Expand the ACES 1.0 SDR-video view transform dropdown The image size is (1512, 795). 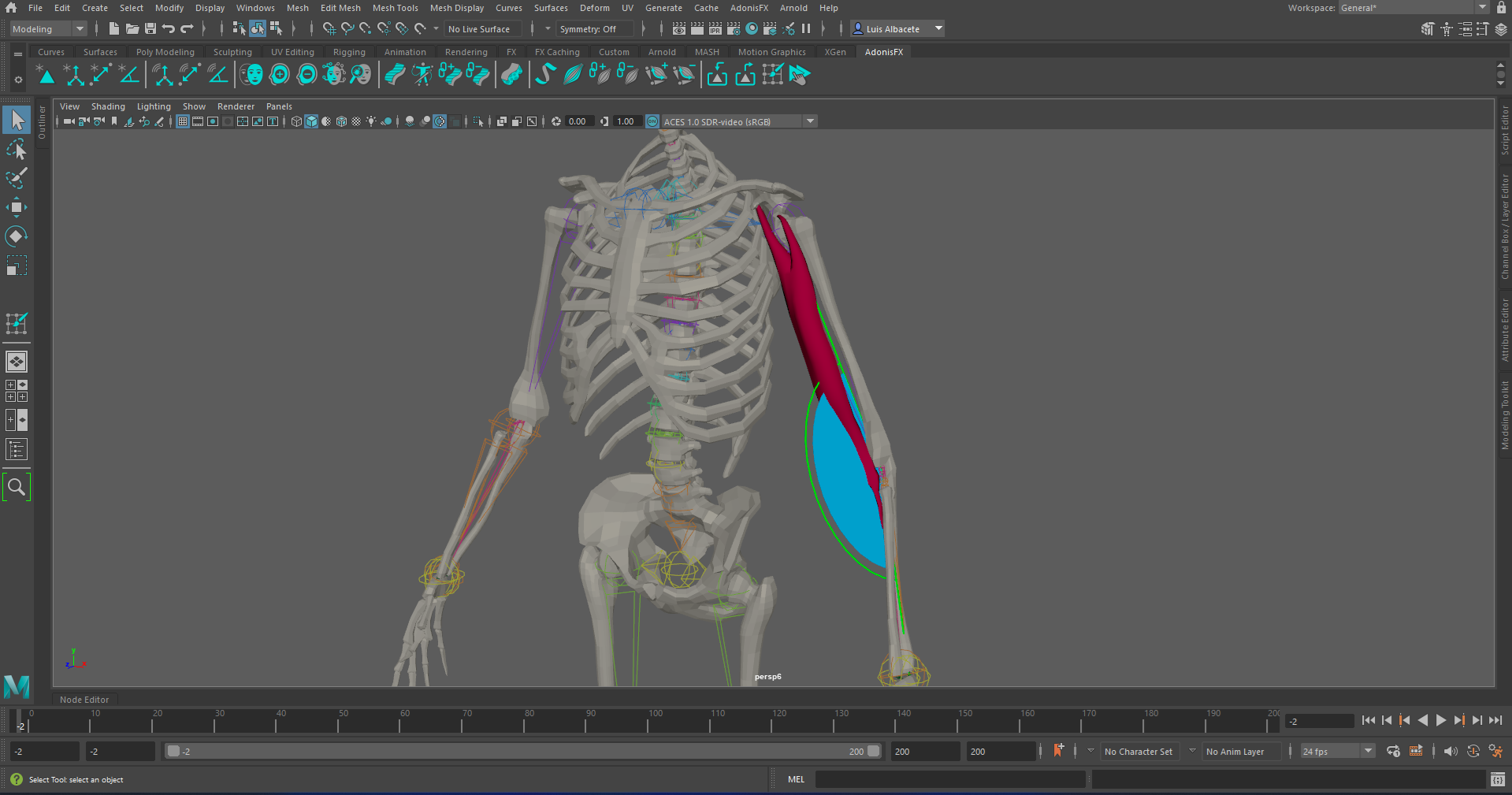(x=810, y=121)
